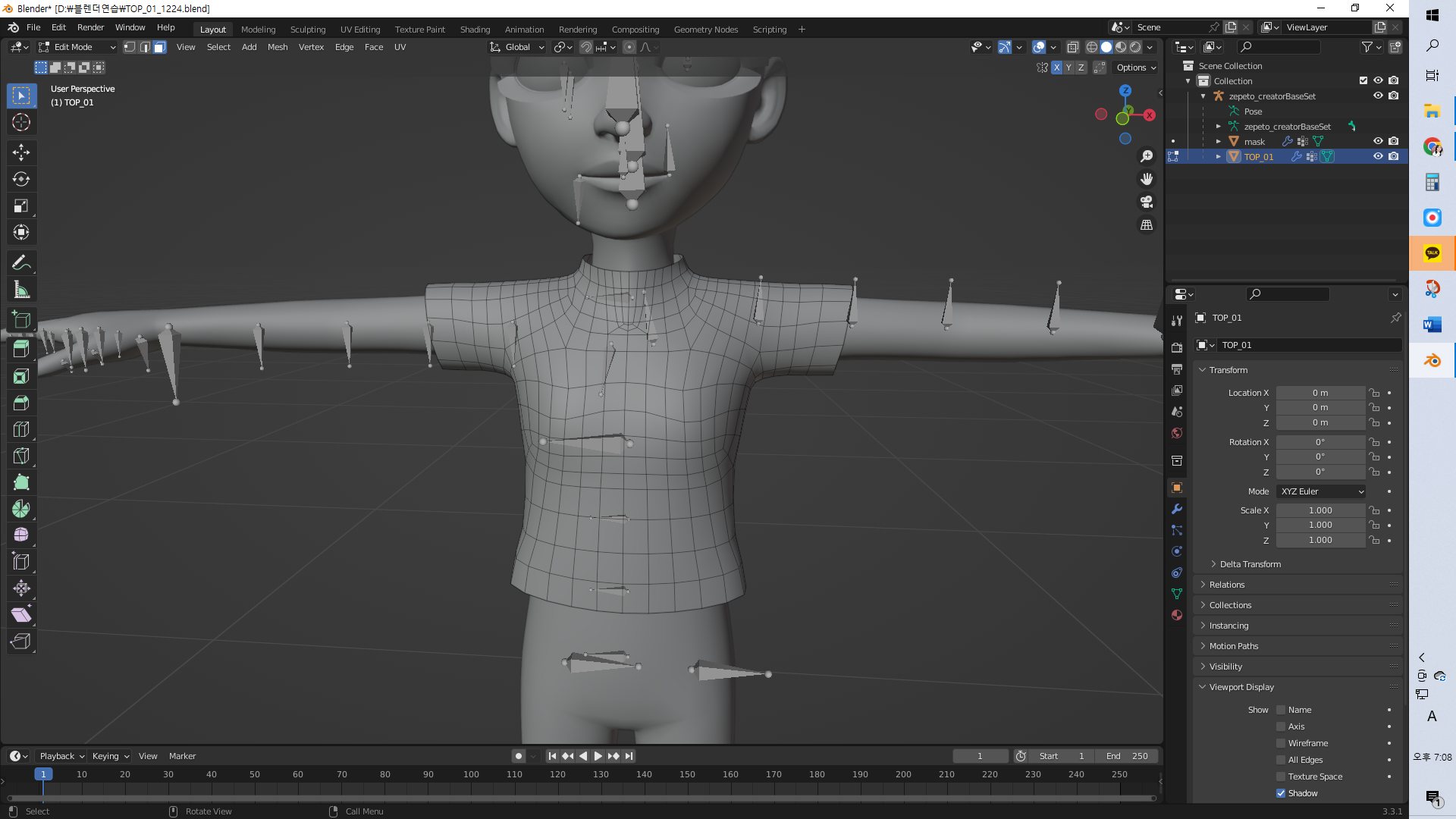Enable the Wireframe checkbox

(x=1281, y=743)
